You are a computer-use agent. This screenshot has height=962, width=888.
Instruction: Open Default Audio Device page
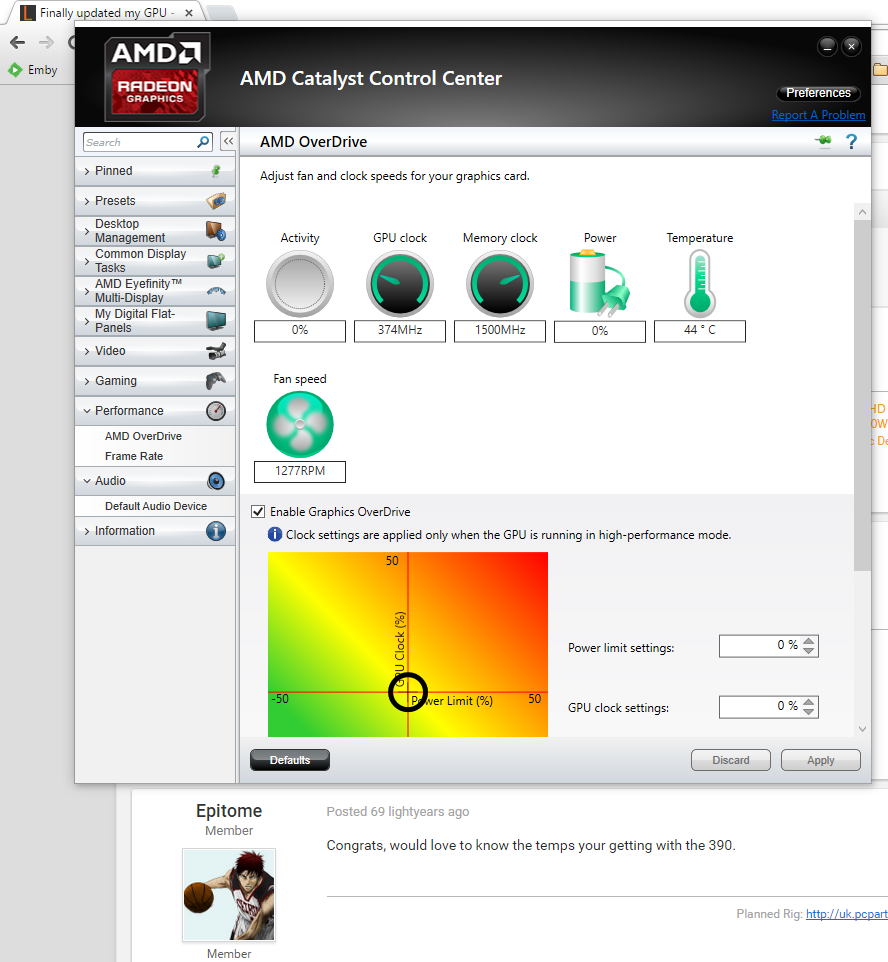[x=156, y=506]
